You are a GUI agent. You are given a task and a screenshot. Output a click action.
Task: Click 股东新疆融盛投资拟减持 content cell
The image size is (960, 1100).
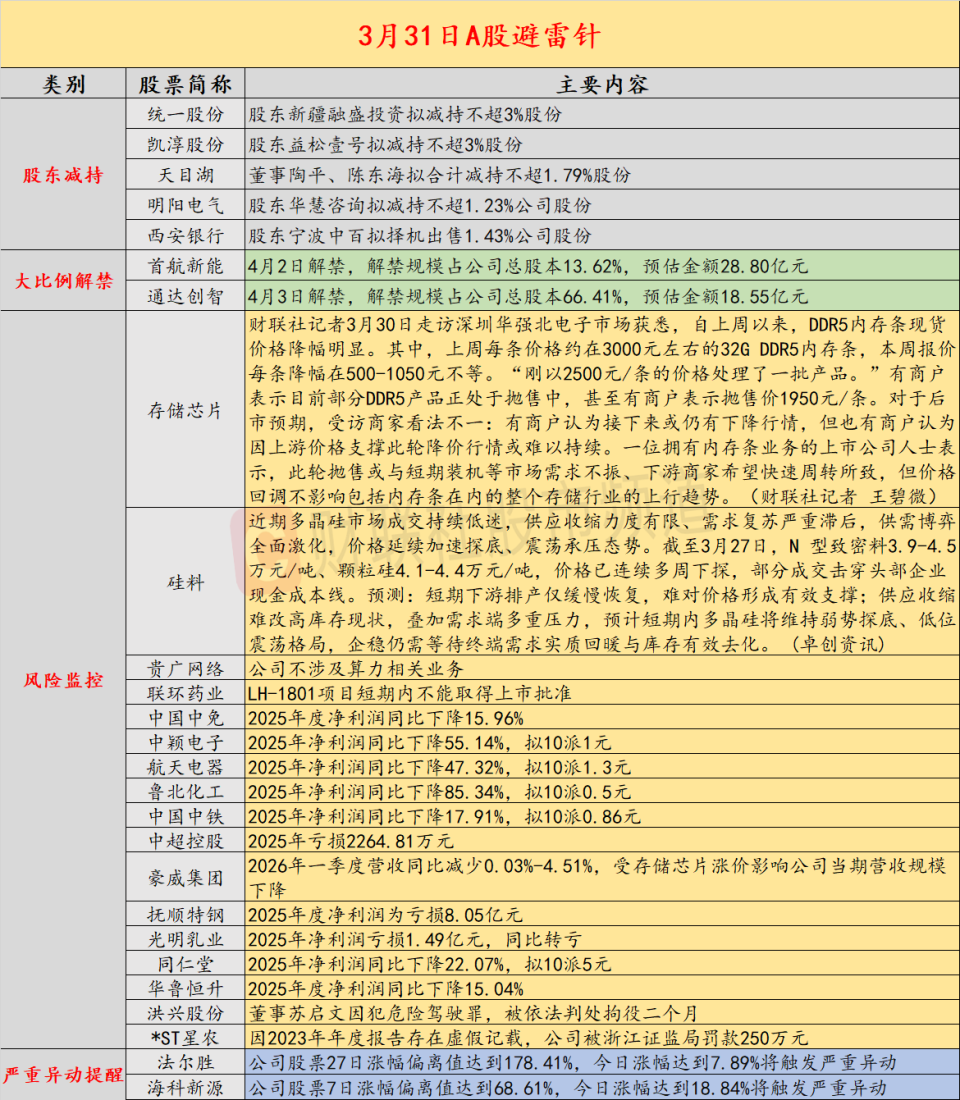tap(602, 114)
